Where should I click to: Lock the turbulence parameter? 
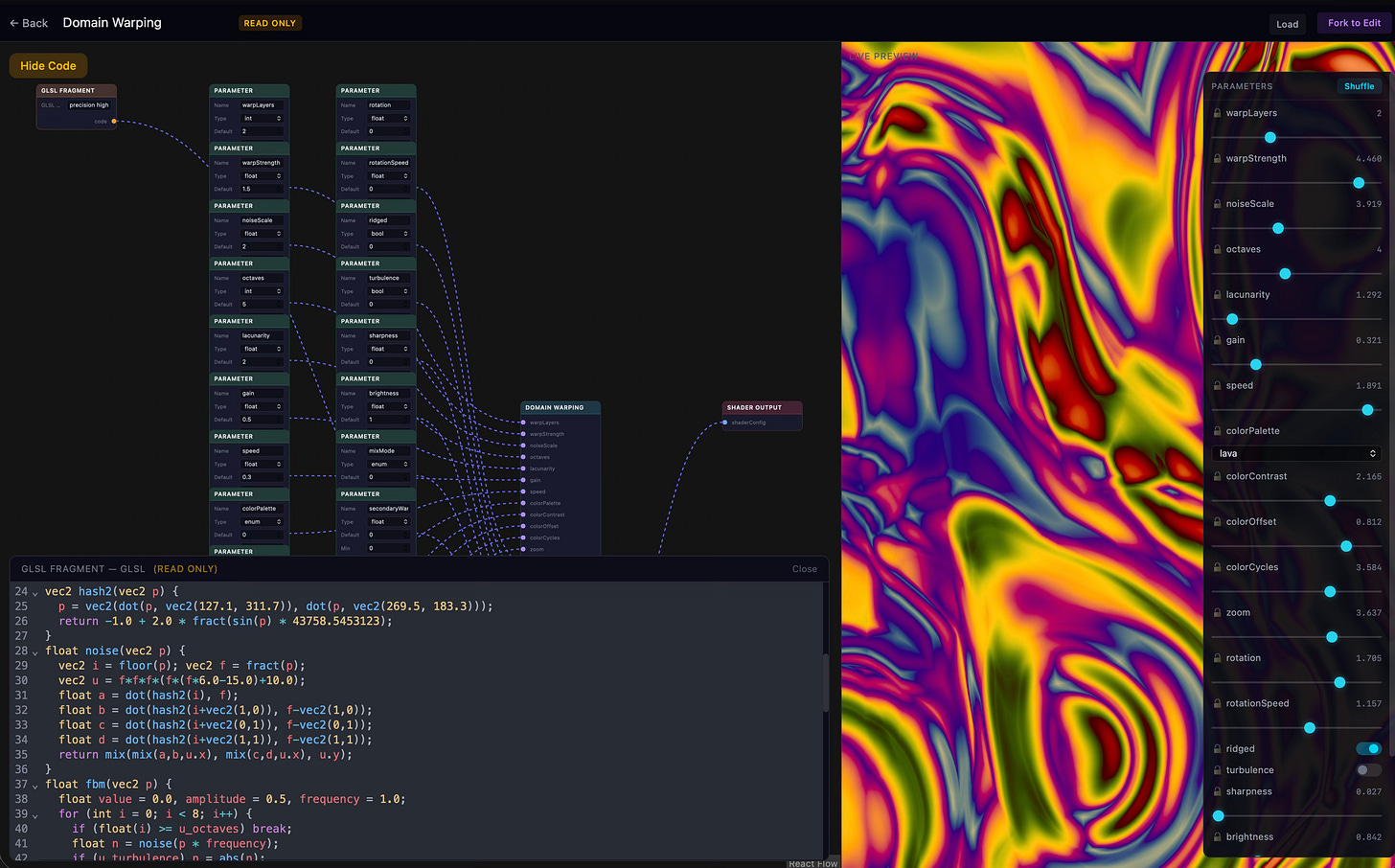pyautogui.click(x=1217, y=770)
